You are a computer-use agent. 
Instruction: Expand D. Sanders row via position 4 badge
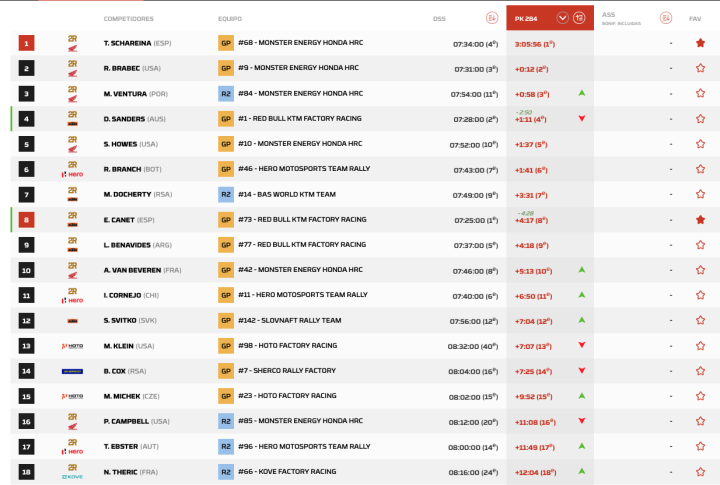pos(27,119)
